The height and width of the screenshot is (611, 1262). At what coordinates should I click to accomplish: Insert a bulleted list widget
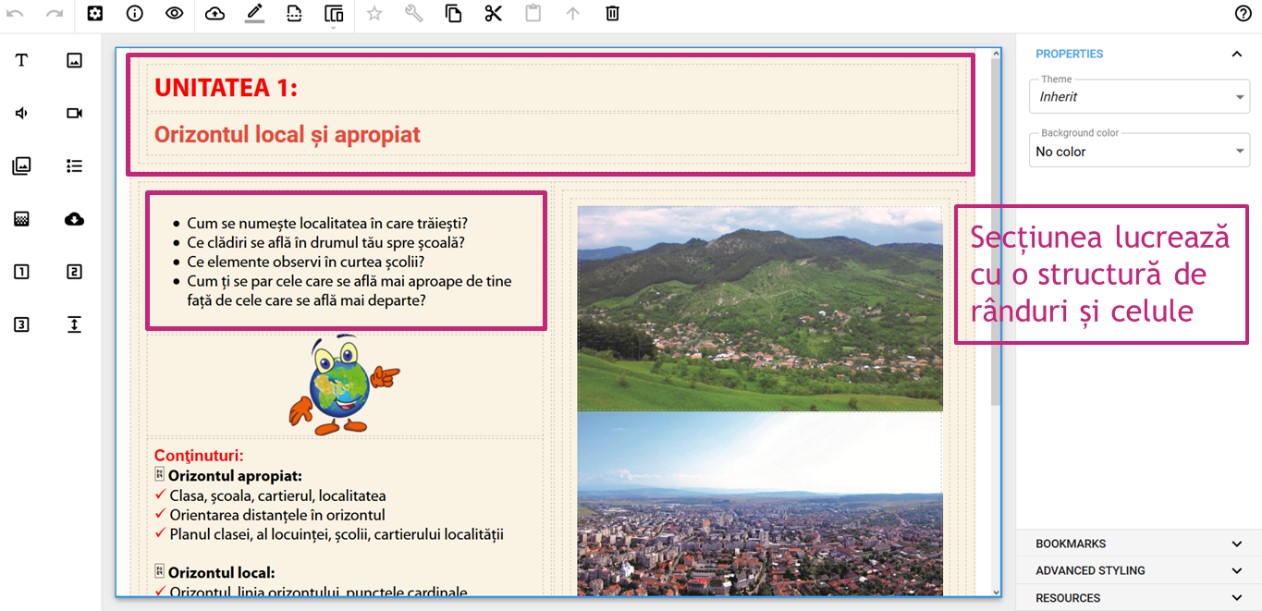tap(74, 166)
